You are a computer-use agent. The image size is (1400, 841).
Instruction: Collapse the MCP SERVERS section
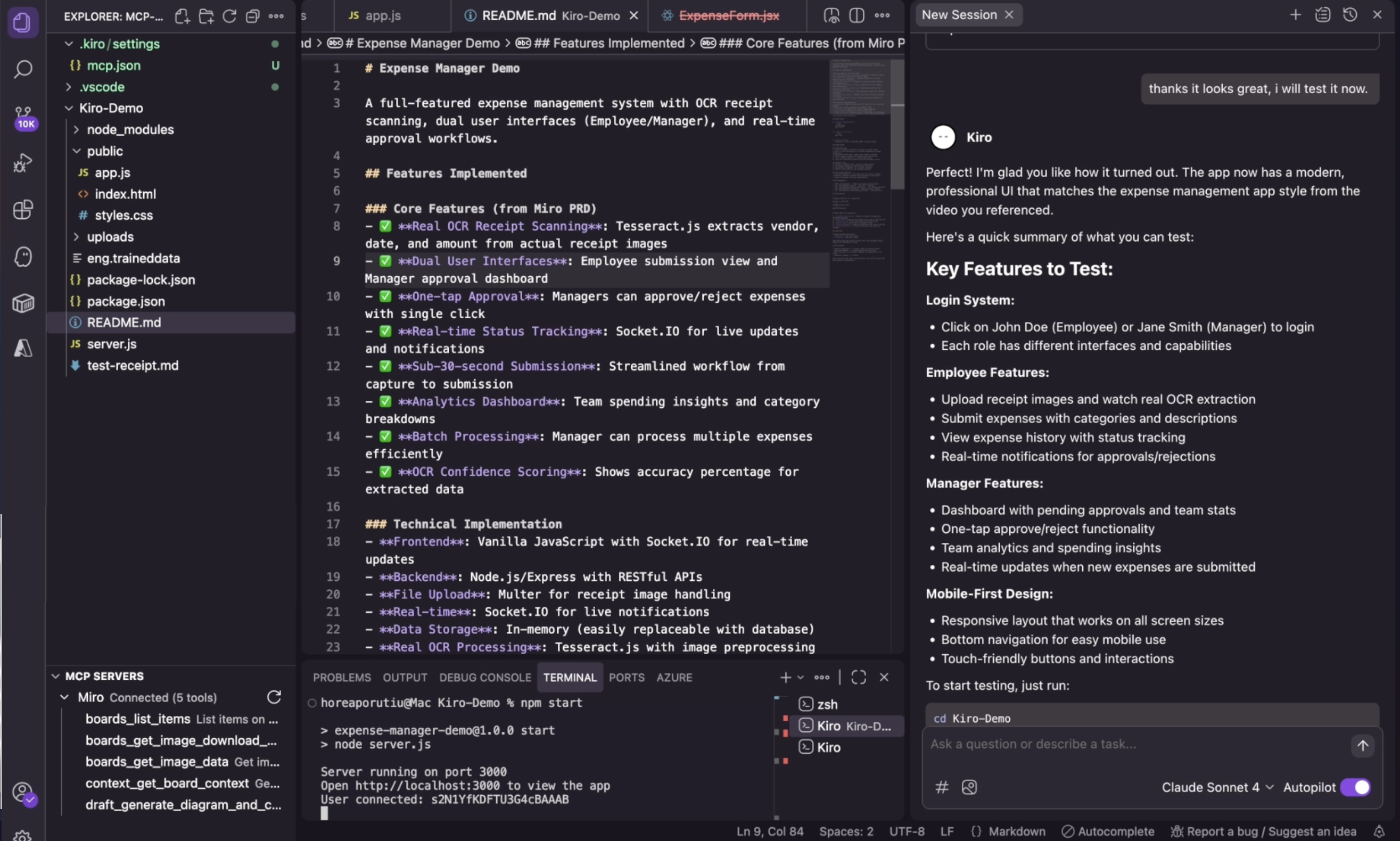point(104,676)
